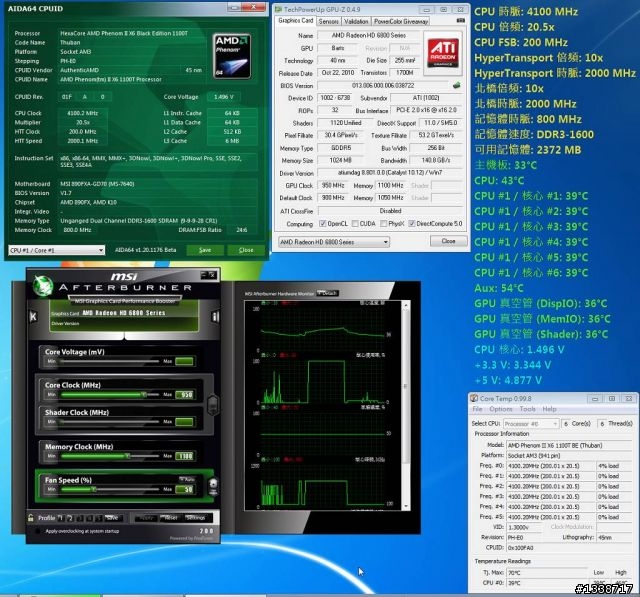
Task: Toggle DirectCompute 5.0 checkbox in GPU-Z
Action: click(411, 223)
